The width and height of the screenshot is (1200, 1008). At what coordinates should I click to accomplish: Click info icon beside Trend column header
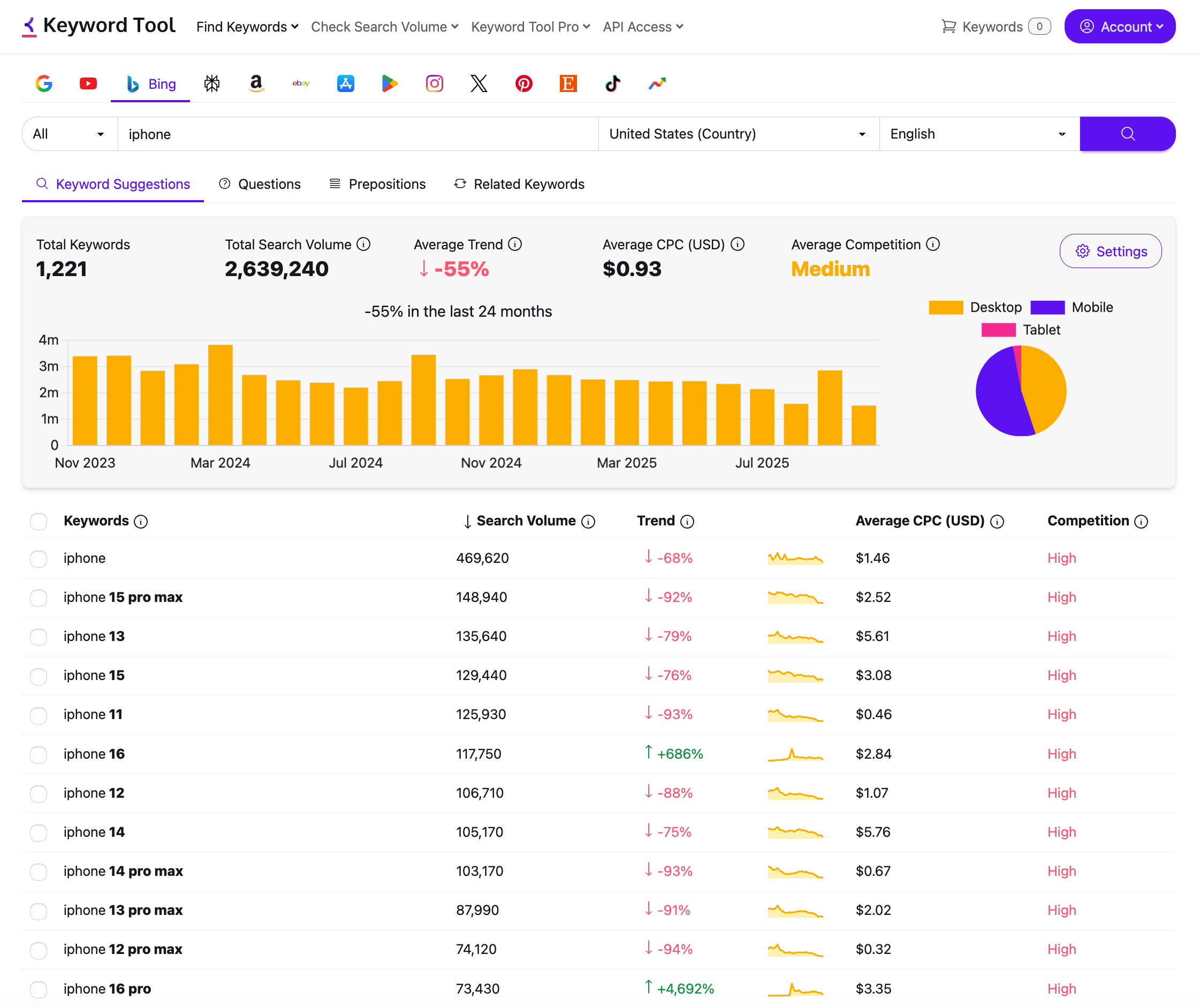point(688,522)
